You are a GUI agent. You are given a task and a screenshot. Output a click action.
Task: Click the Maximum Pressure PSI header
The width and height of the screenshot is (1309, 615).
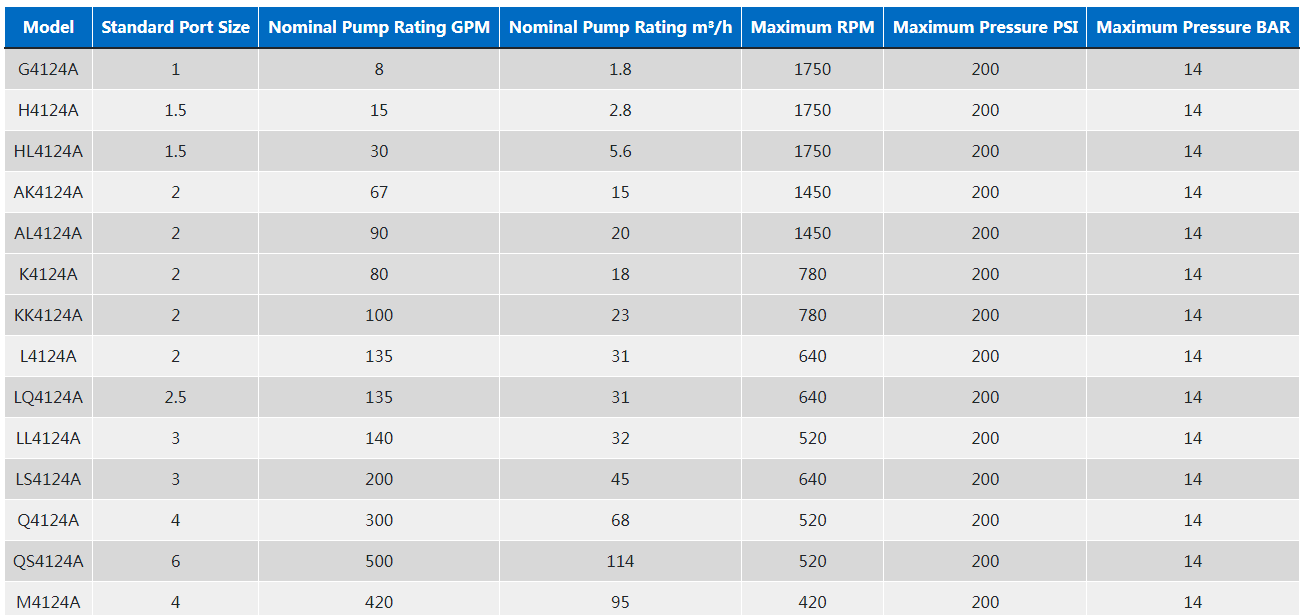[985, 27]
